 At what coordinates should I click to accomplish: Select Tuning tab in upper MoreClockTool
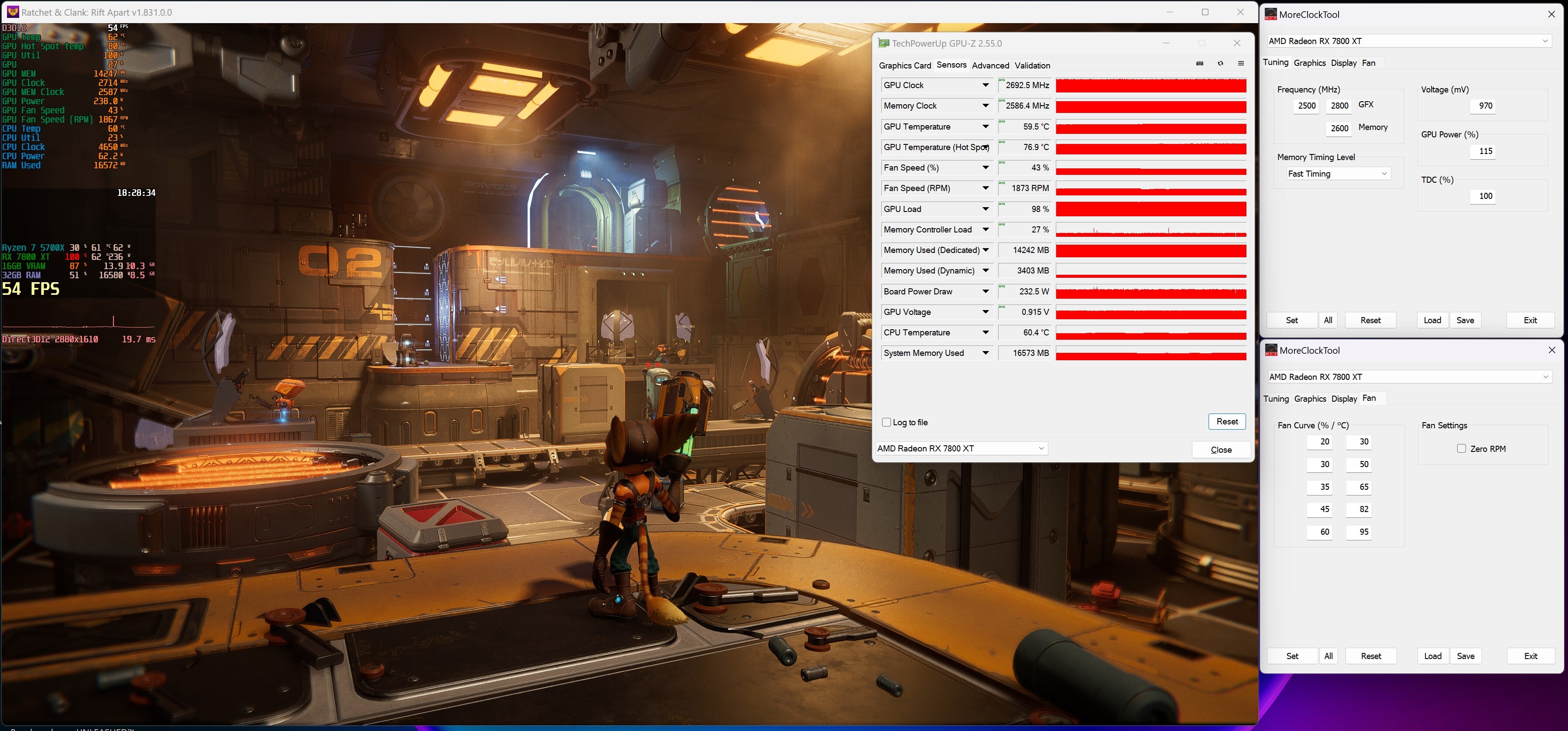point(1275,62)
